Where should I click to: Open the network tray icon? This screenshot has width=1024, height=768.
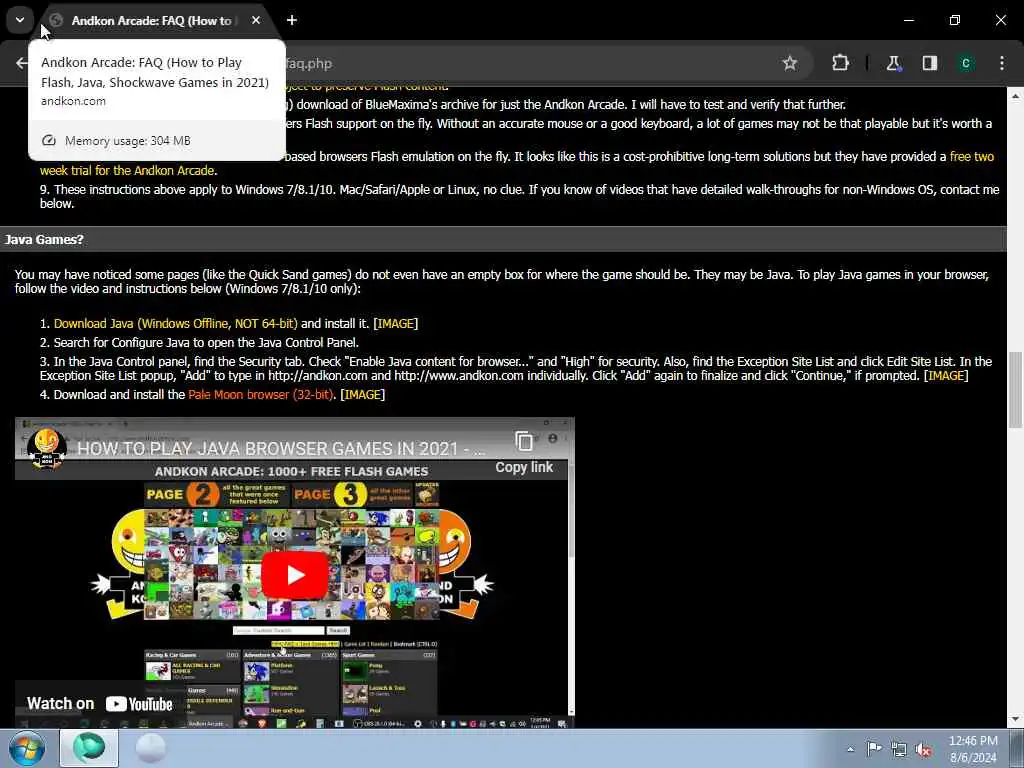coord(899,749)
